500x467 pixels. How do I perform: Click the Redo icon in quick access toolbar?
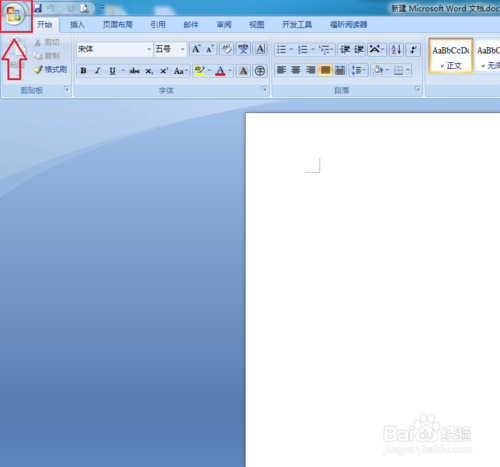[71, 8]
